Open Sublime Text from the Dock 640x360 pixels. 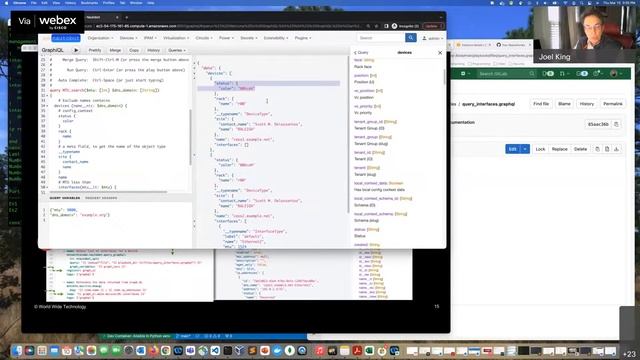tap(252, 351)
